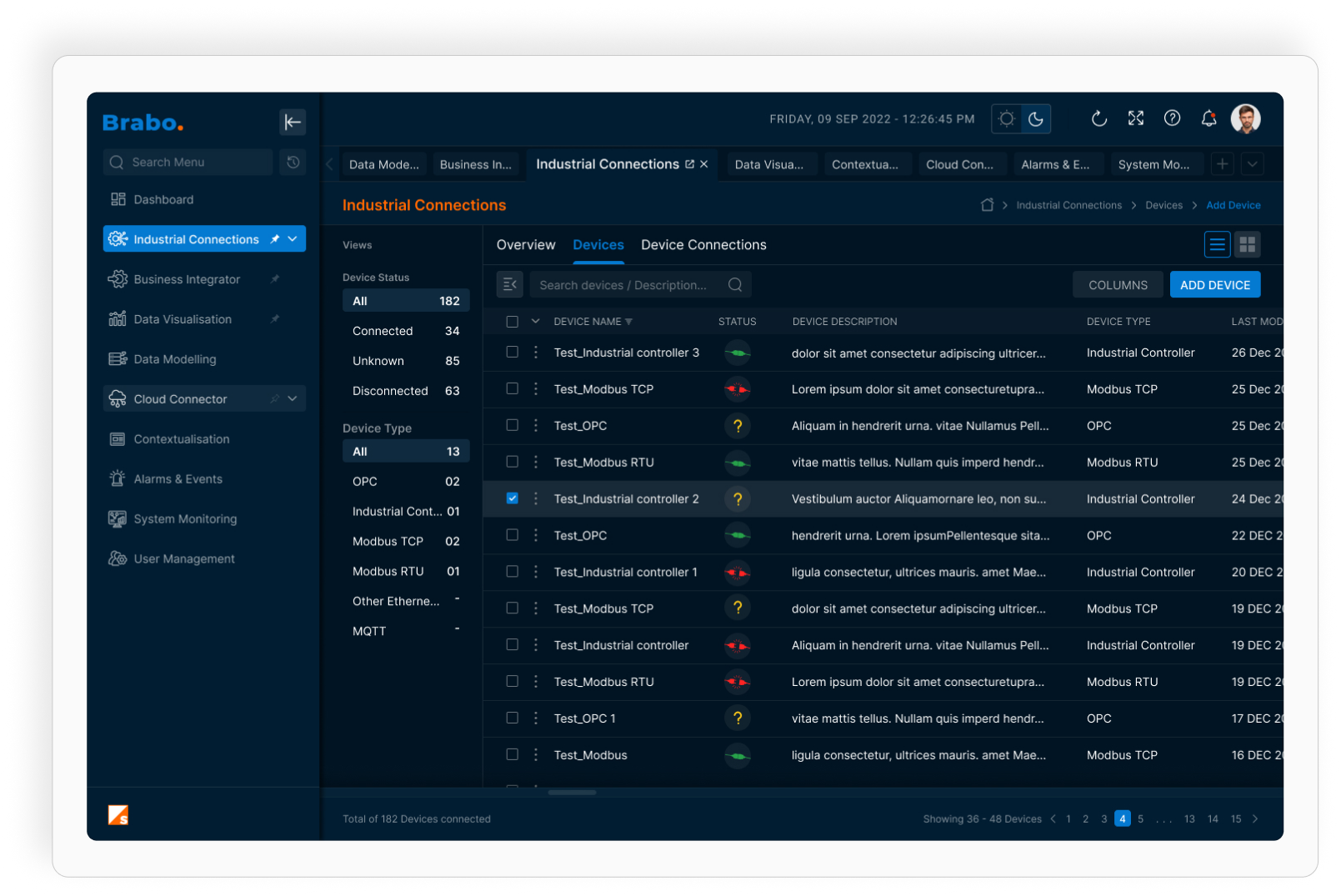
Task: Expand the Industrial Connections sidebar chevron
Action: [x=293, y=239]
